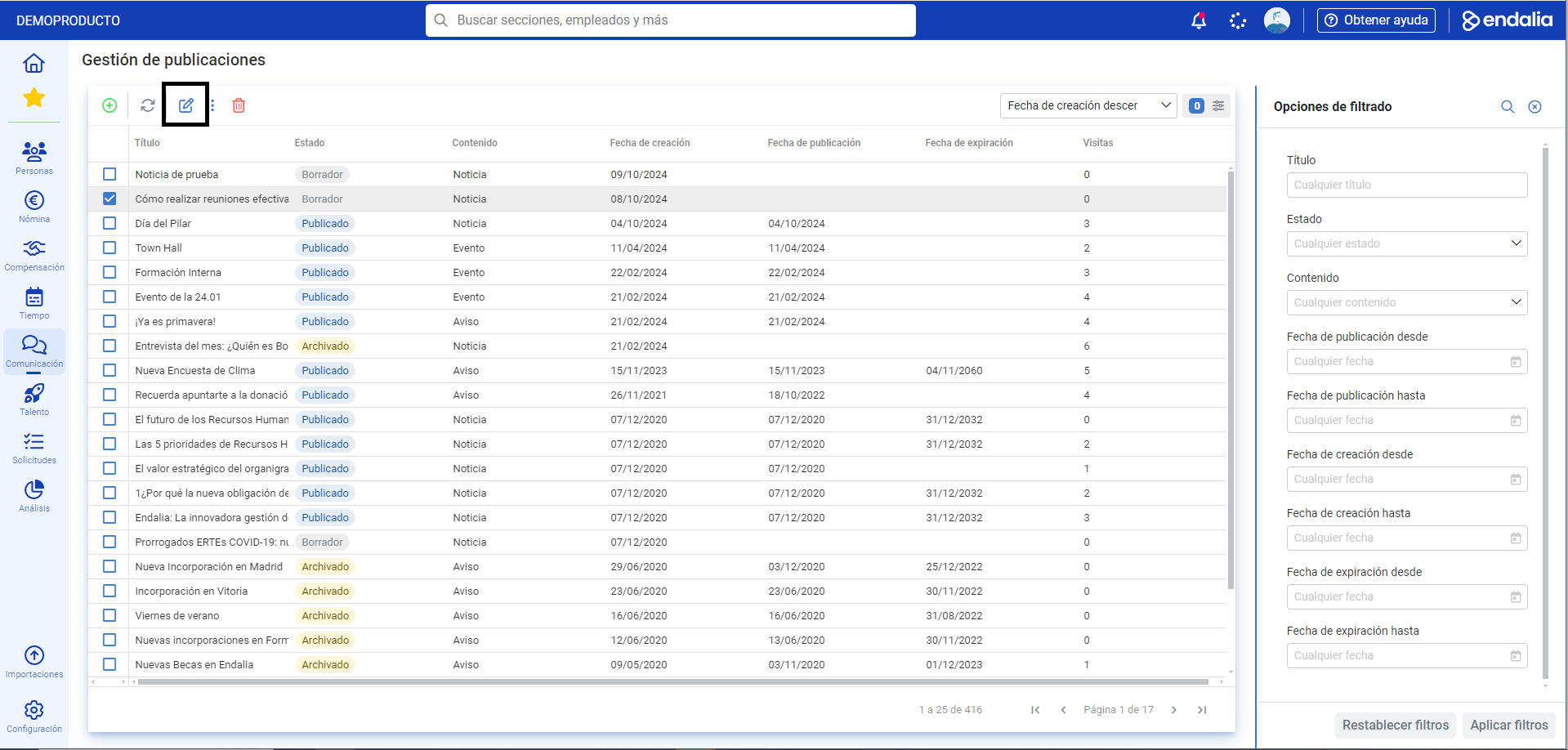
Task: Open more actions three-dot menu
Action: tap(212, 105)
